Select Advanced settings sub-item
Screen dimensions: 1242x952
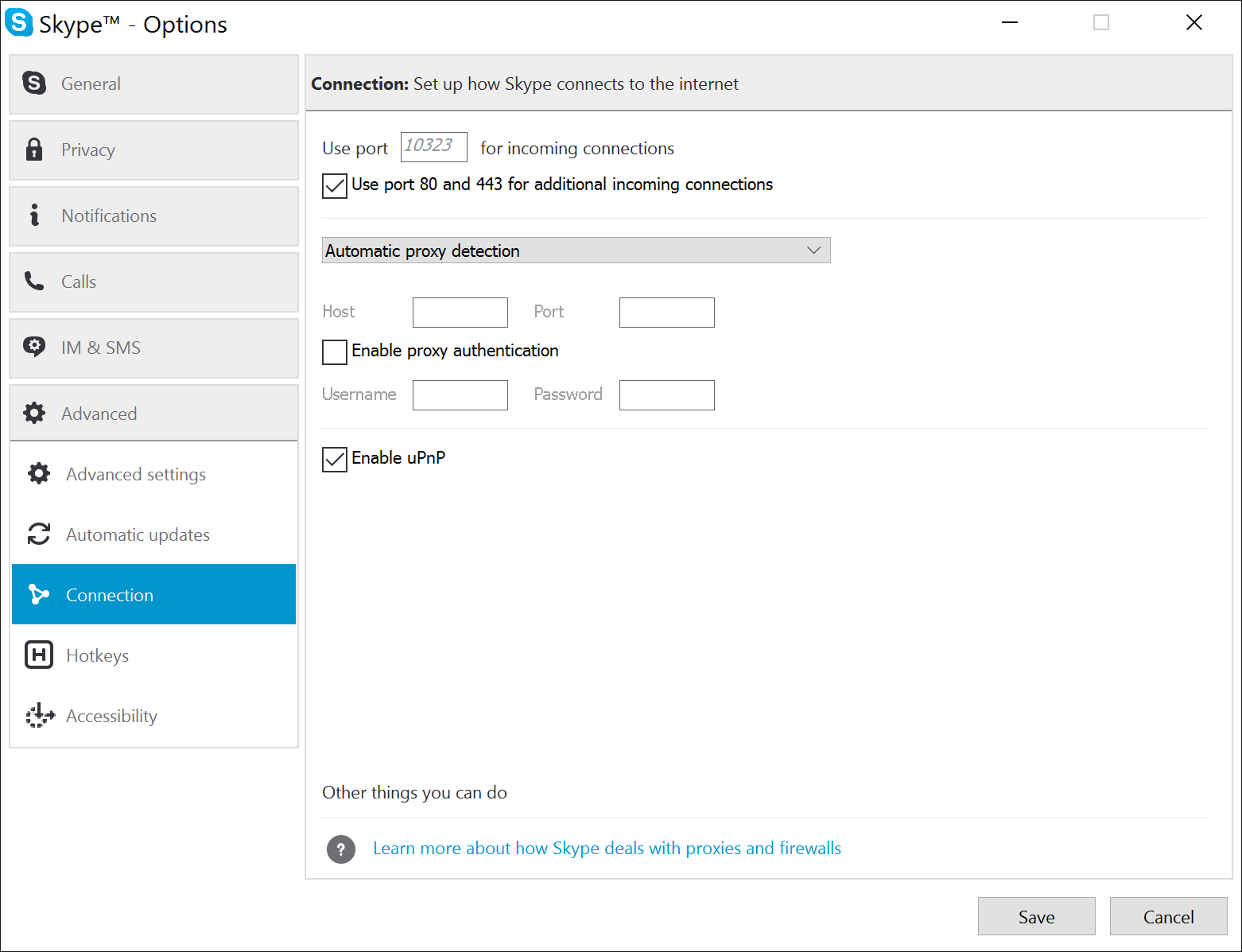pos(153,474)
